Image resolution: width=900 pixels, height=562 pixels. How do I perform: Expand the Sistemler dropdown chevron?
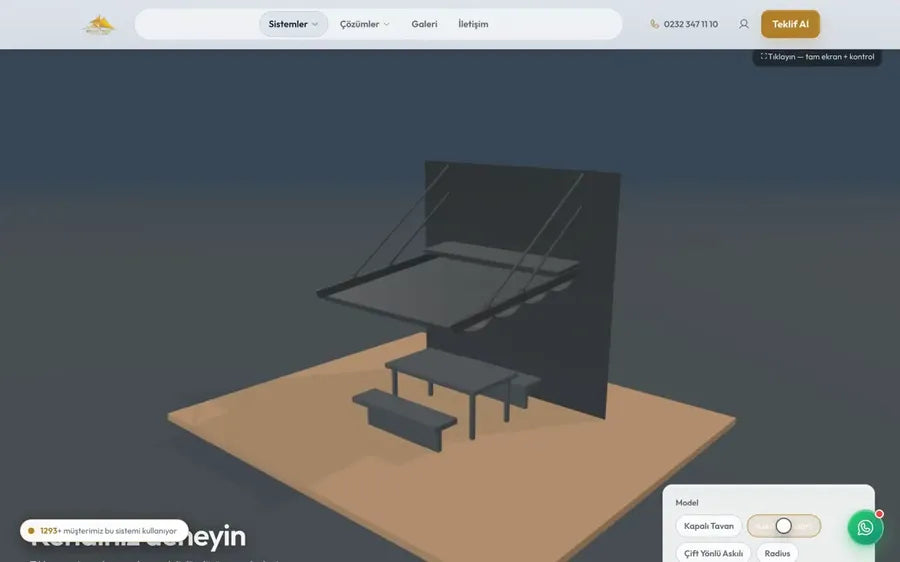315,24
